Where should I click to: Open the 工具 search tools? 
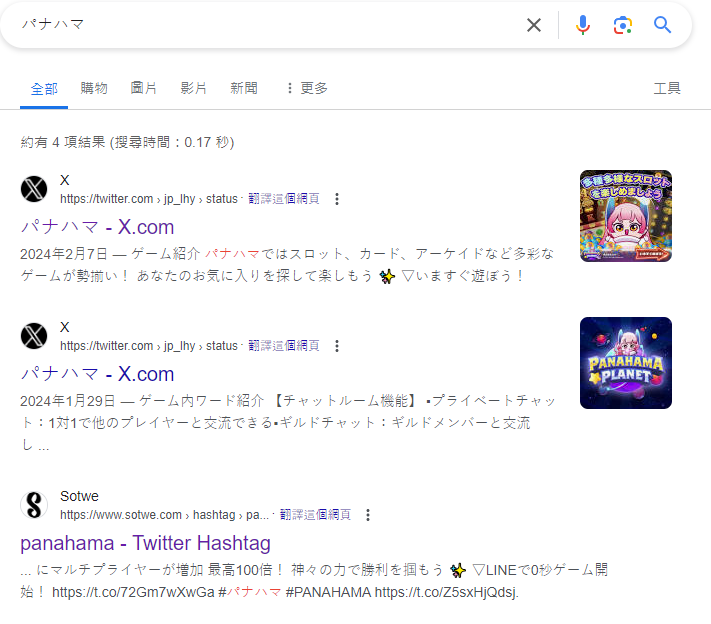pyautogui.click(x=667, y=88)
